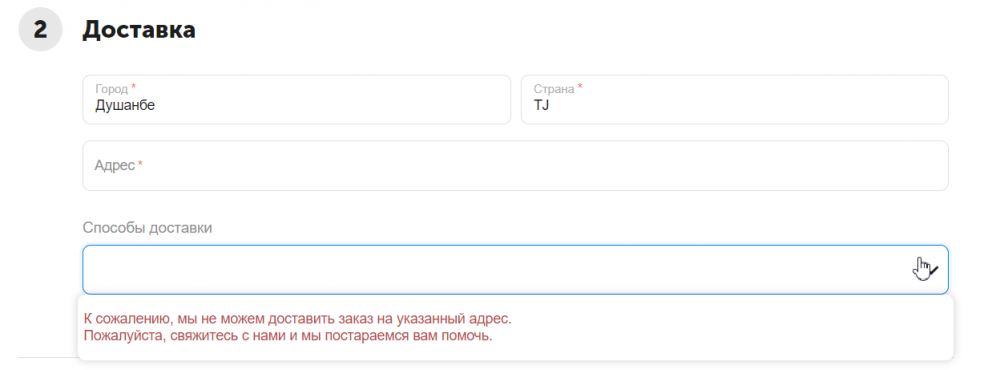Click the Город field containing Душанбе
Viewport: 1000px width, 370px height.
coord(297,100)
